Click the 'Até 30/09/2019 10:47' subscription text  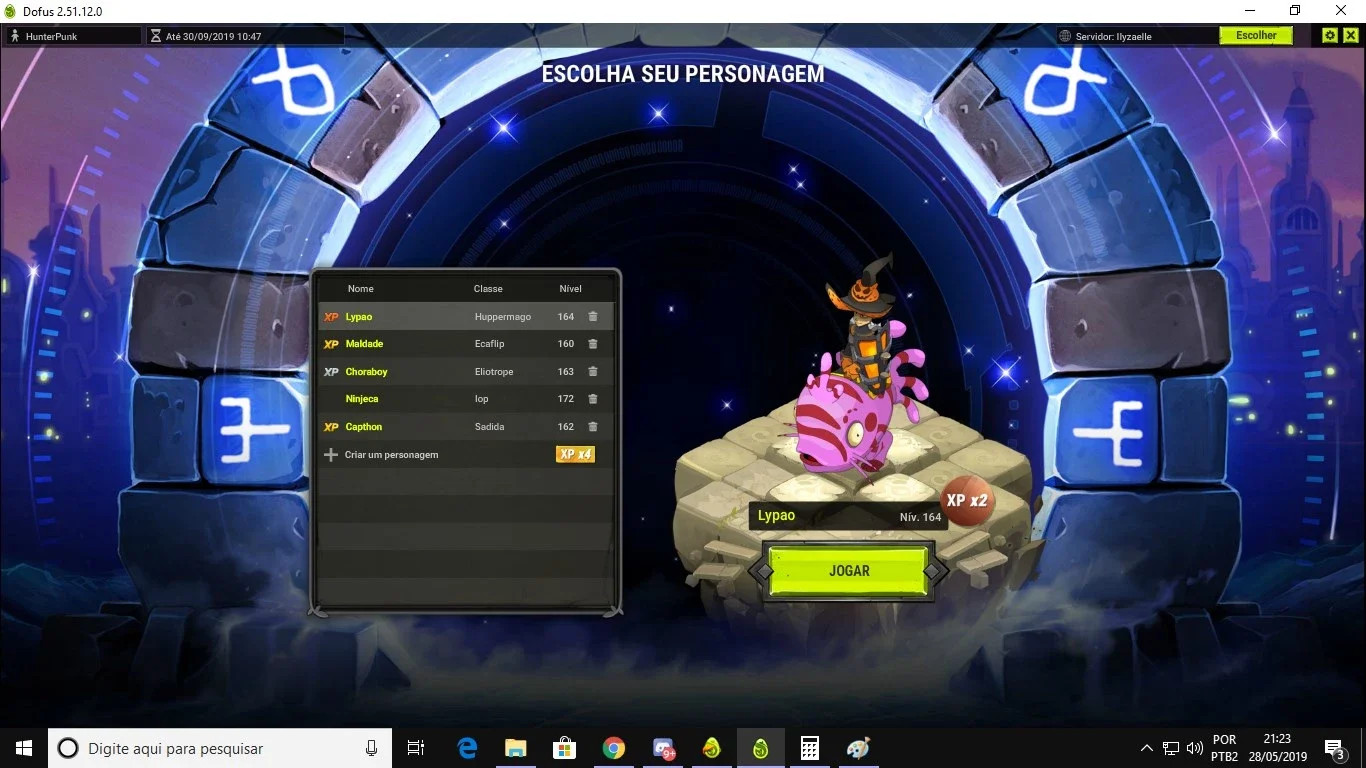213,36
